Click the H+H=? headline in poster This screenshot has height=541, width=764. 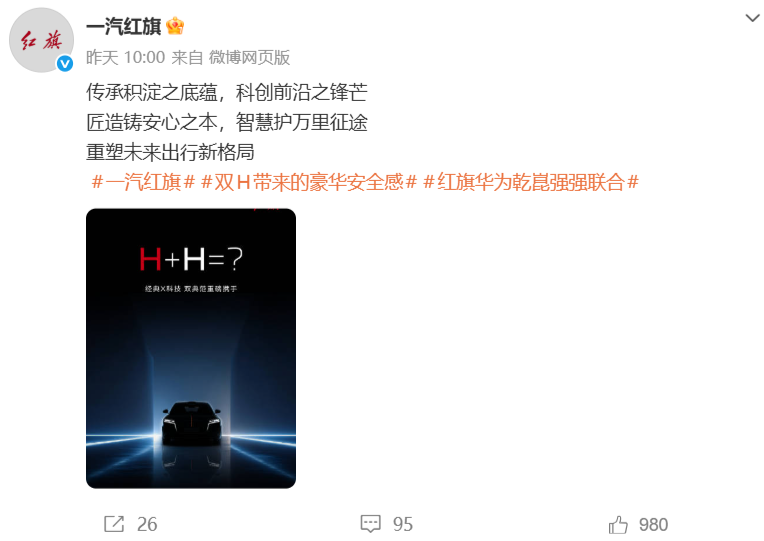pyautogui.click(x=191, y=259)
